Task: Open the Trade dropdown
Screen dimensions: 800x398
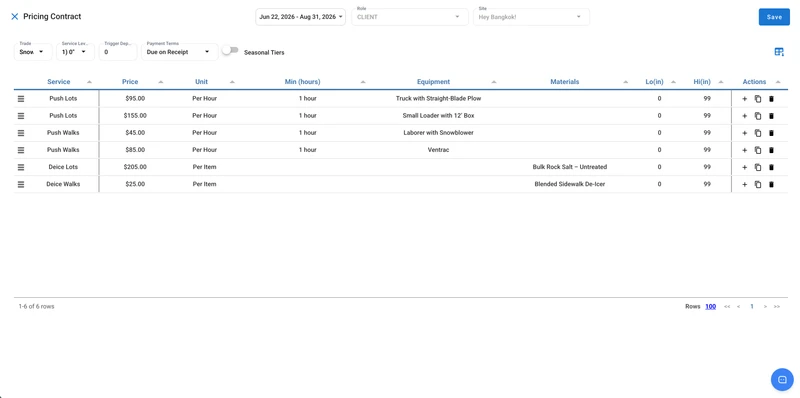Action: point(33,52)
